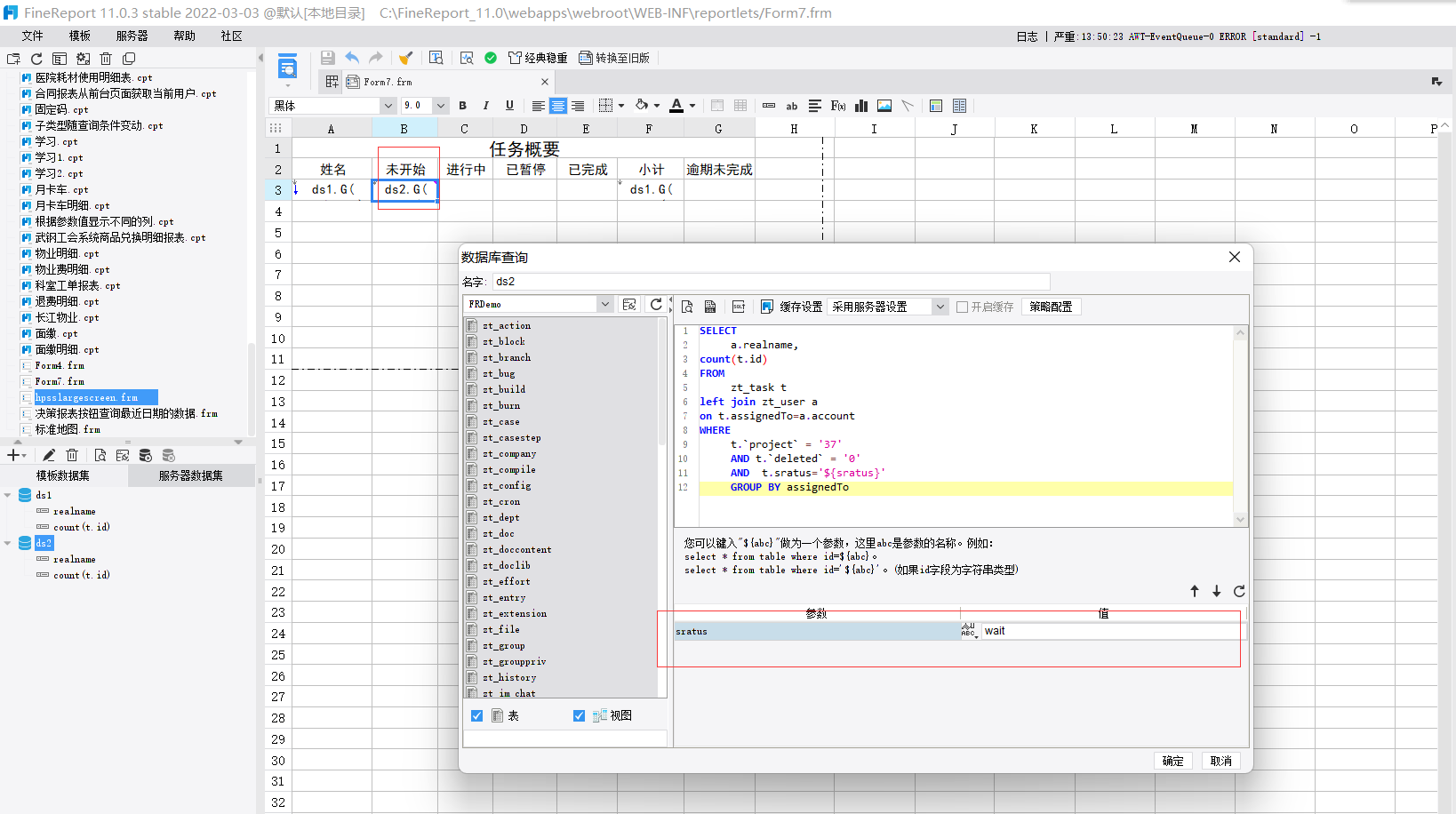Select the zt_config table
The image size is (1456, 814).
coord(507,486)
